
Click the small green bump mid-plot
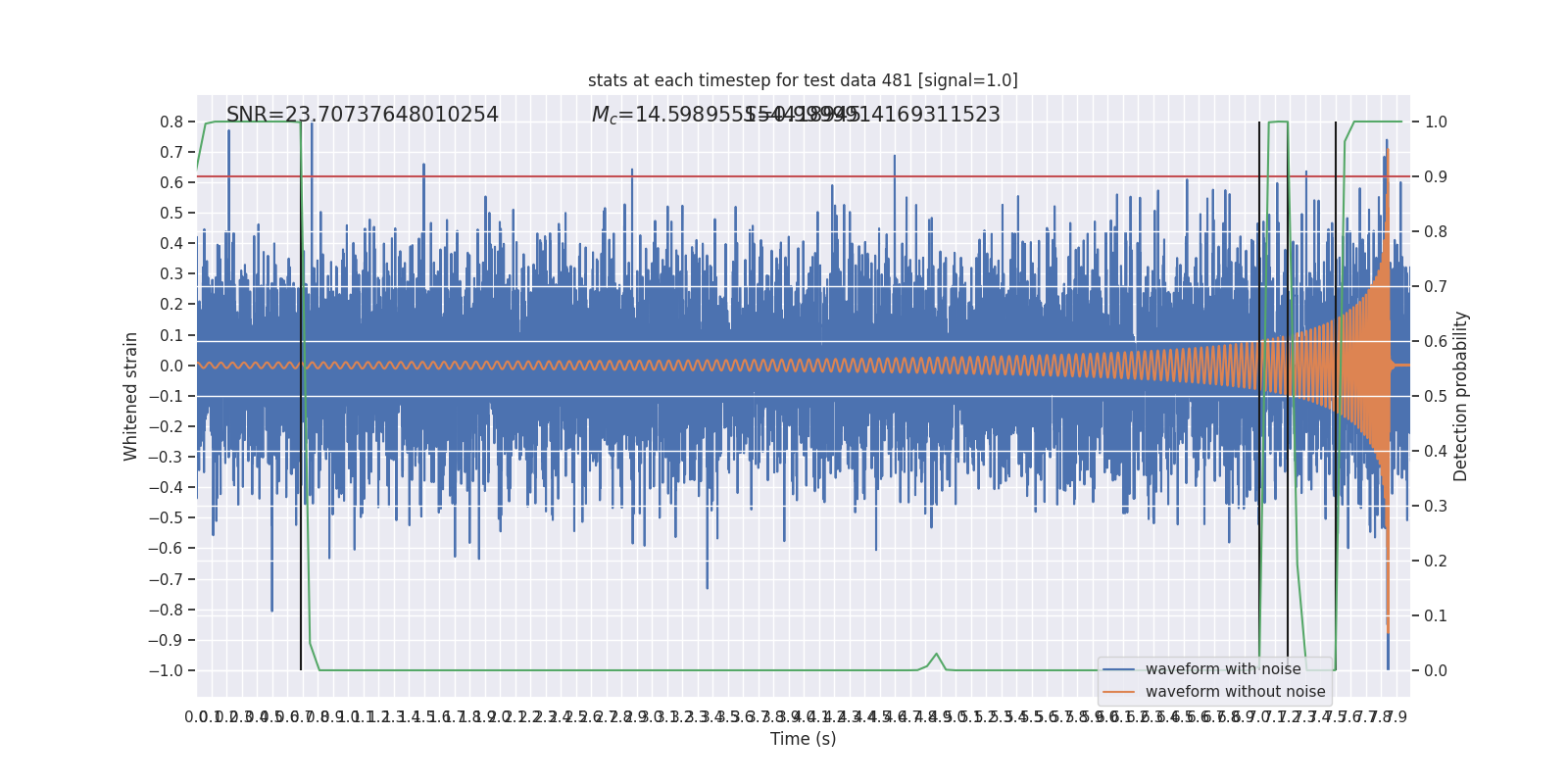click(x=936, y=655)
